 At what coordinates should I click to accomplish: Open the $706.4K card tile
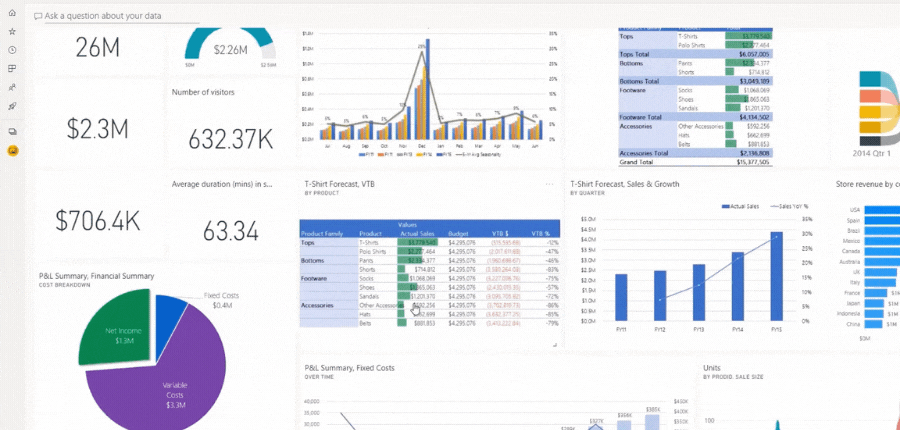pyautogui.click(x=98, y=221)
